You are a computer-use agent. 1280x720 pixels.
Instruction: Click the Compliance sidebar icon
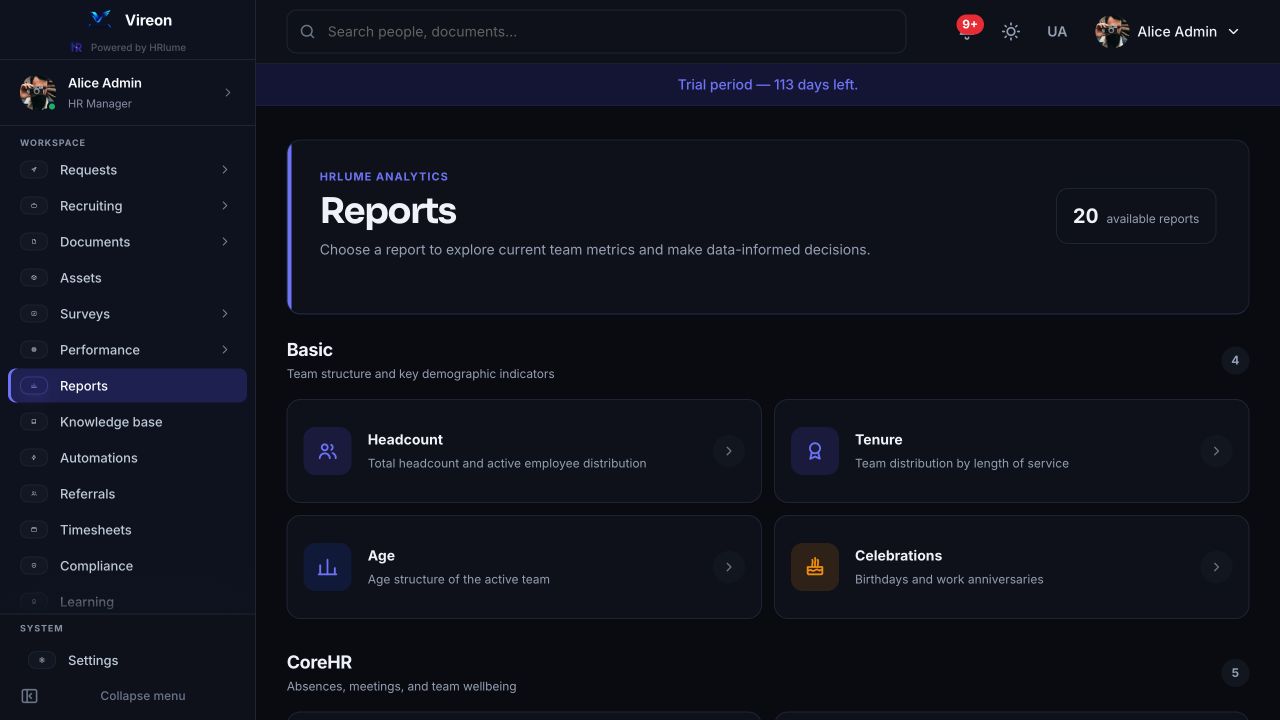pos(34,566)
